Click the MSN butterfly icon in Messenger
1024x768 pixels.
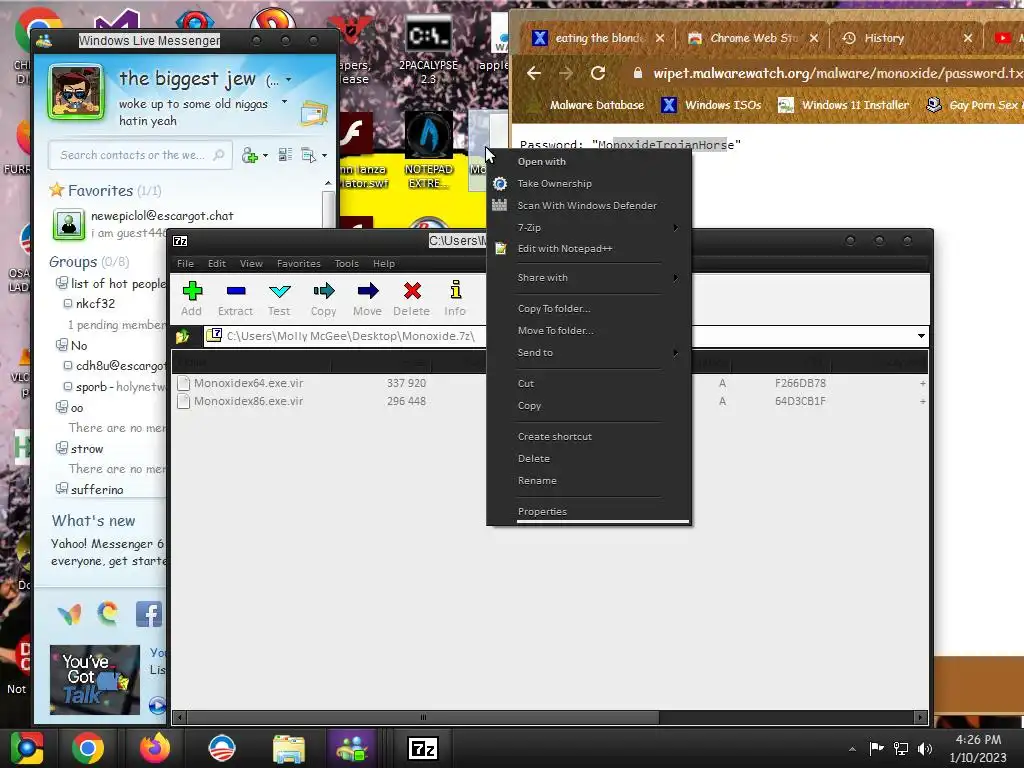70,614
